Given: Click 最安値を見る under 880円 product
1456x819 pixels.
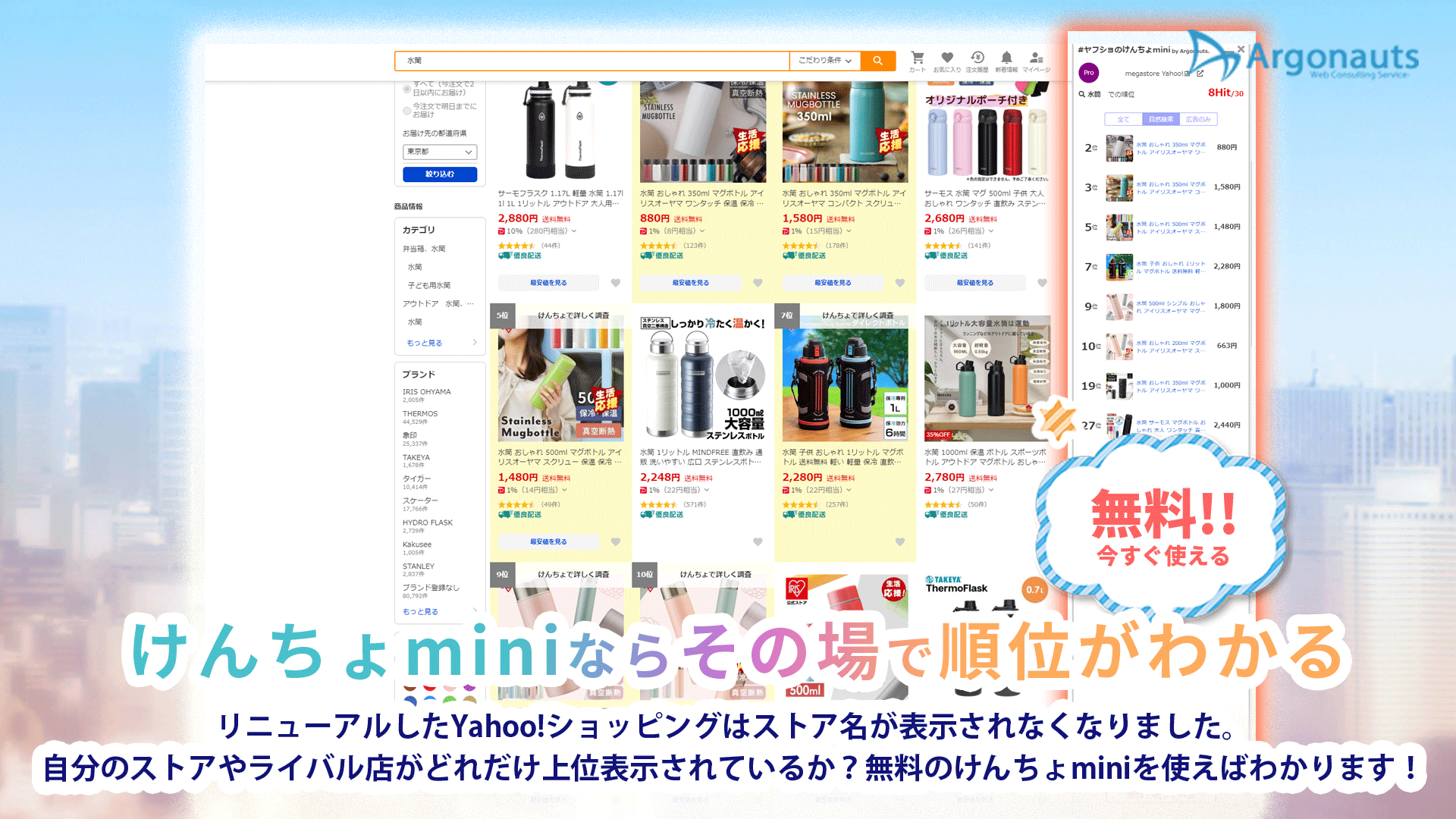Looking at the screenshot, I should click(x=691, y=283).
